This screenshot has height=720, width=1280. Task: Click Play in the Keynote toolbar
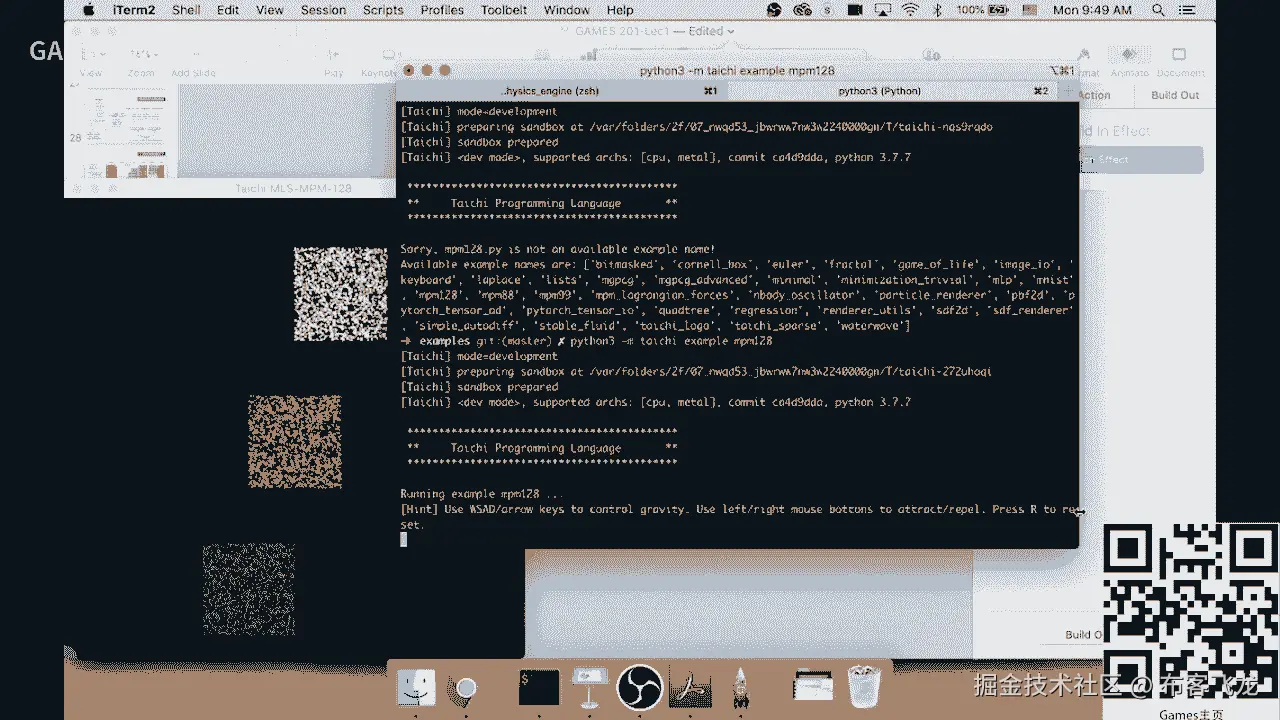click(x=333, y=60)
